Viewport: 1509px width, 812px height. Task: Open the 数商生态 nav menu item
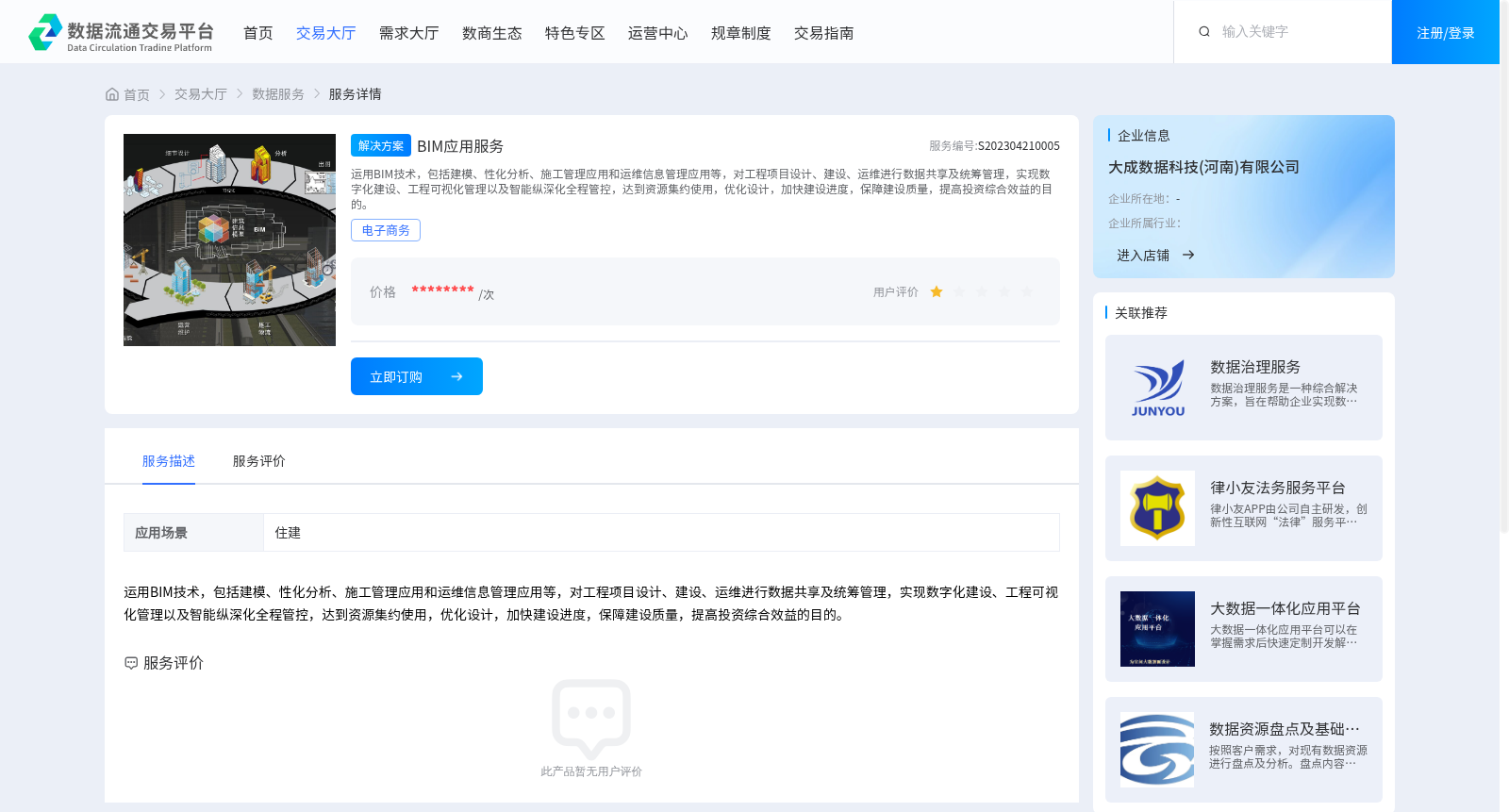point(492,33)
